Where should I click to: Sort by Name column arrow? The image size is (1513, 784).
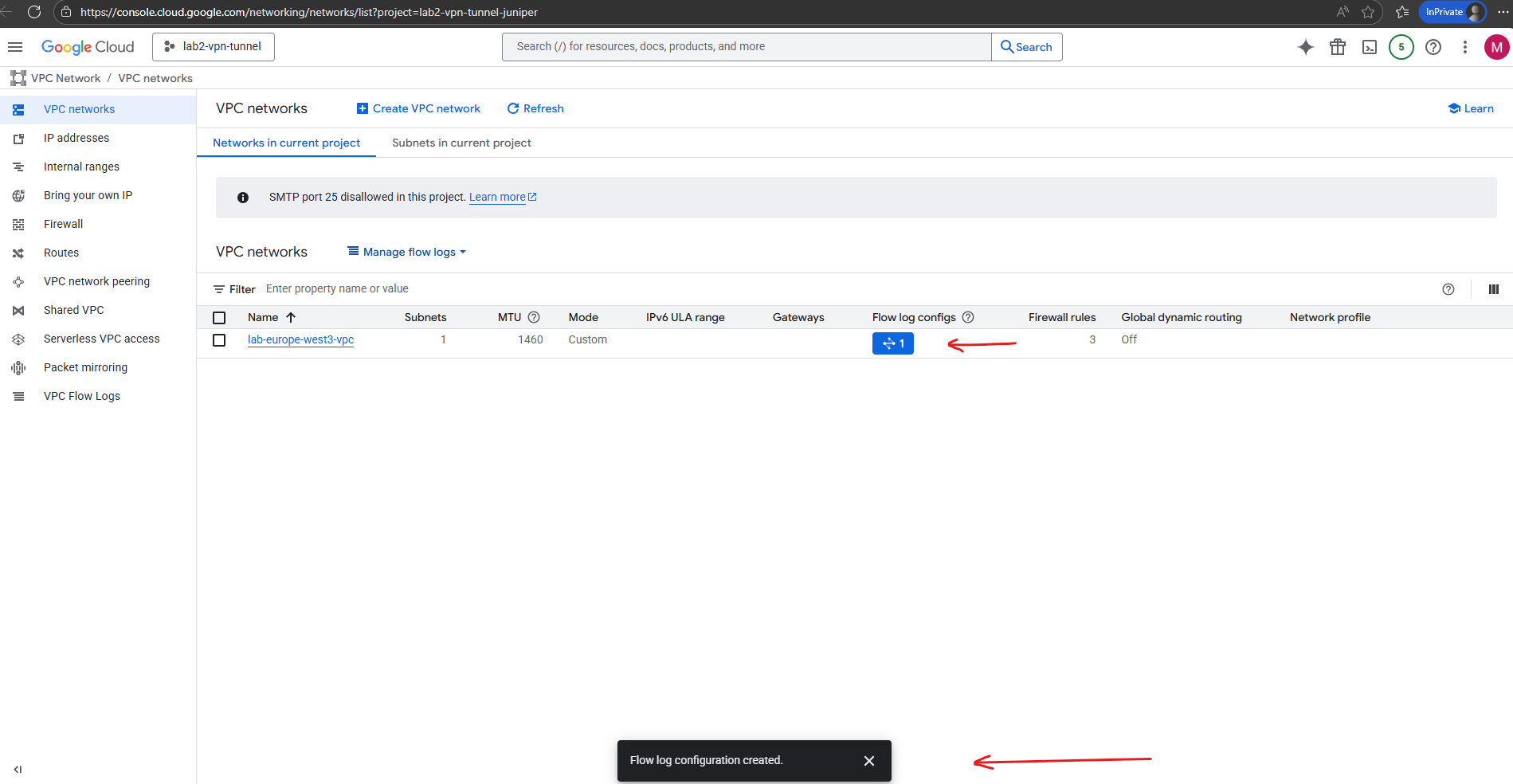[291, 317]
